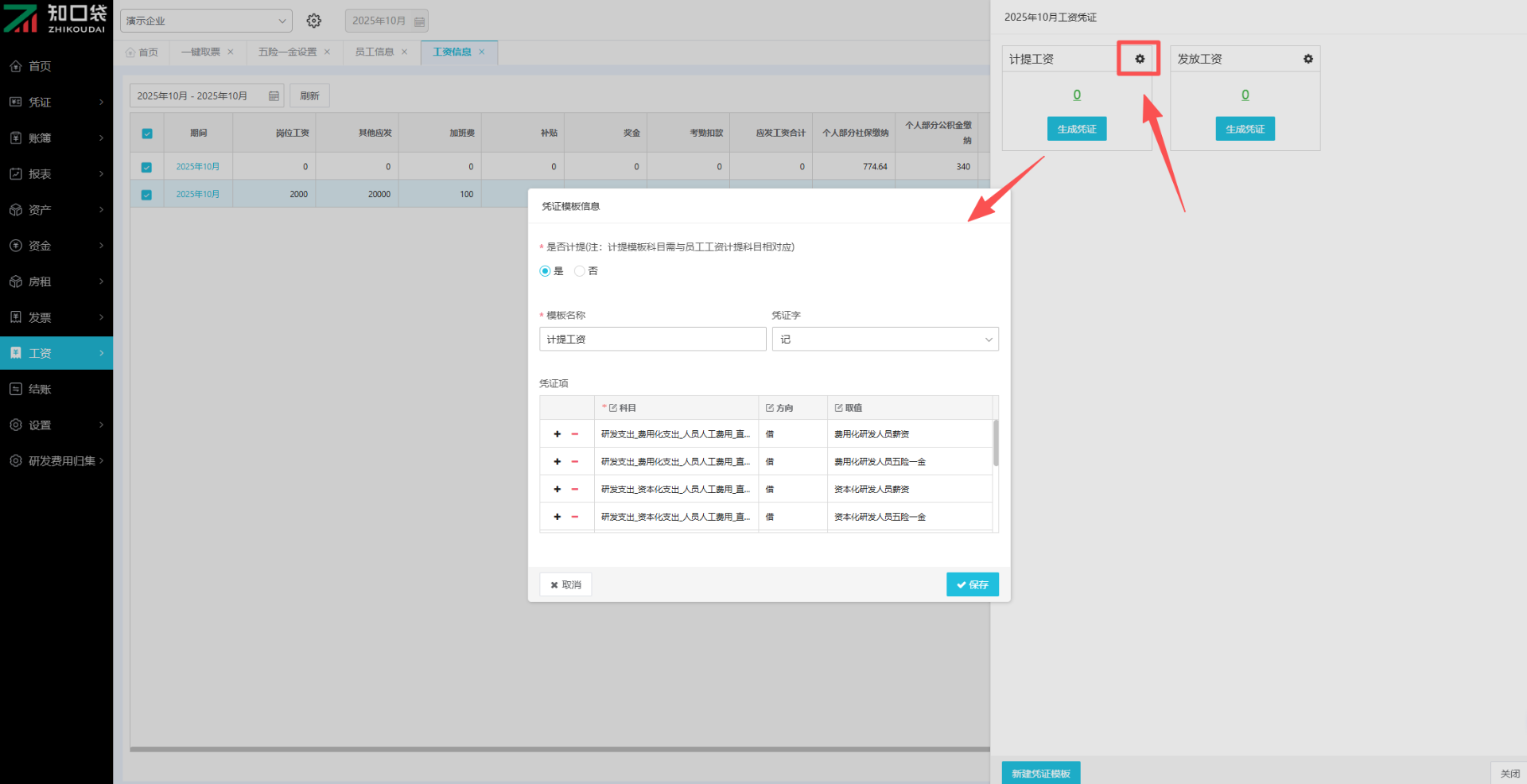Viewport: 1527px width, 784px height.
Task: Click the calendar icon in the date range field
Action: 274,96
